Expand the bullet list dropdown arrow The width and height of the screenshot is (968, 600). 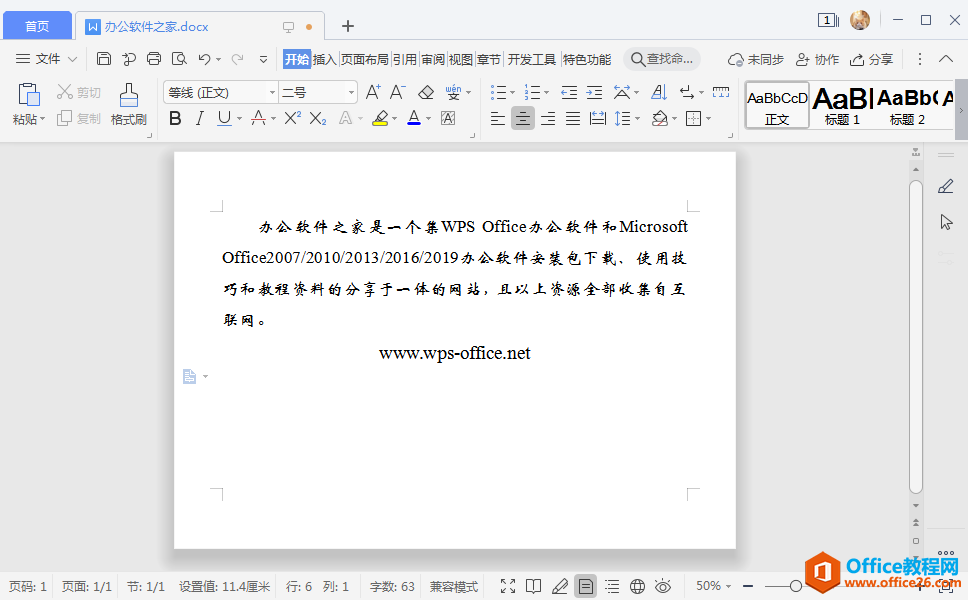(x=512, y=93)
